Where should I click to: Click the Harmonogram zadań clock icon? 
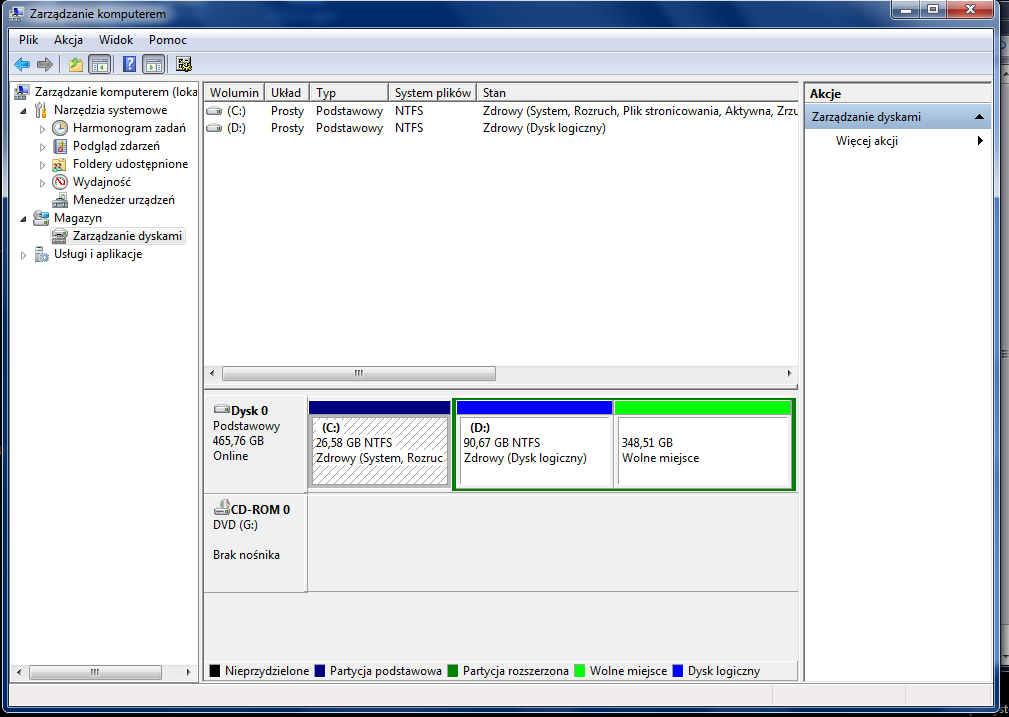tap(60, 128)
